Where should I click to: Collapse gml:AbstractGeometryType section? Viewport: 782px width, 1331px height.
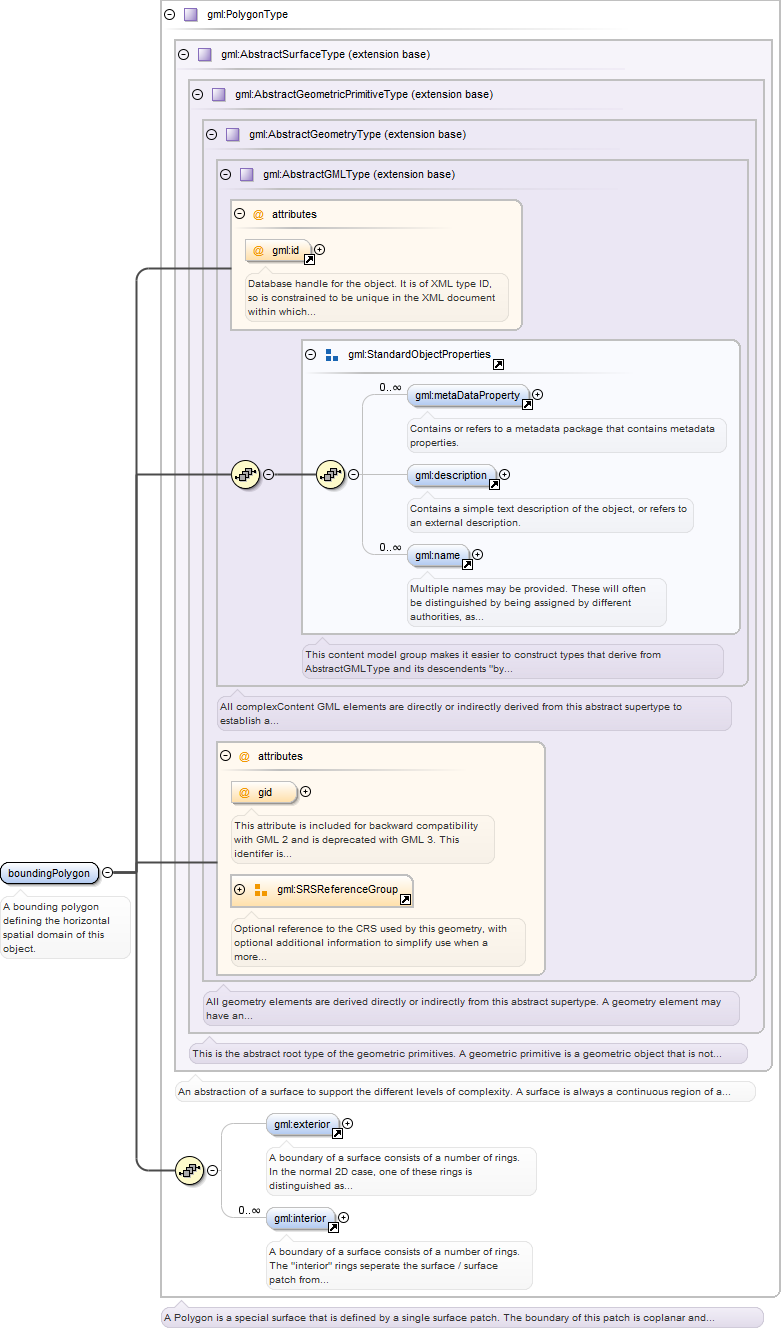[211, 134]
